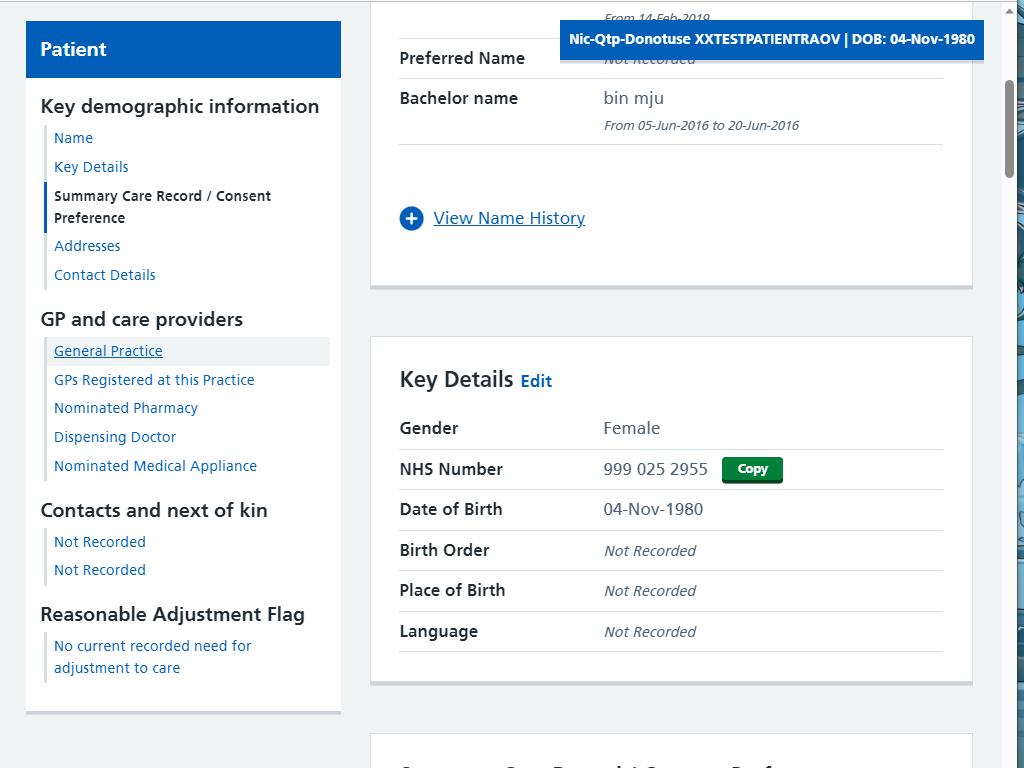1024x768 pixels.
Task: Open Nominated Medical Appliance link
Action: pyautogui.click(x=155, y=466)
